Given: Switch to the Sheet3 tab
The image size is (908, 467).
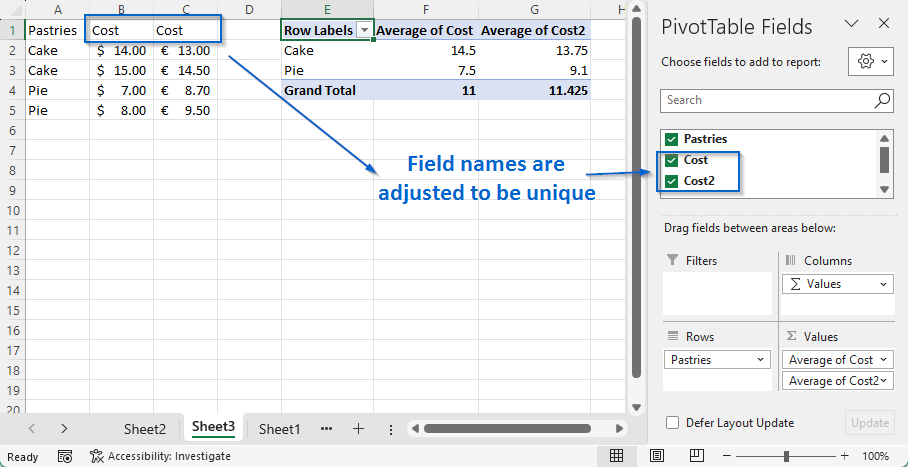Looking at the screenshot, I should [x=214, y=427].
